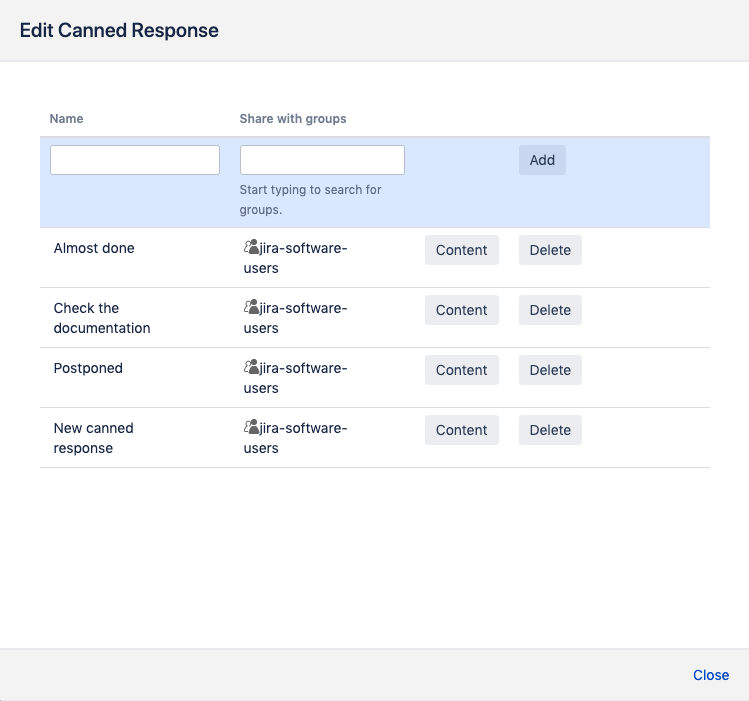This screenshot has height=701, width=749.
Task: Open Content for Check the documentation
Action: tap(461, 310)
